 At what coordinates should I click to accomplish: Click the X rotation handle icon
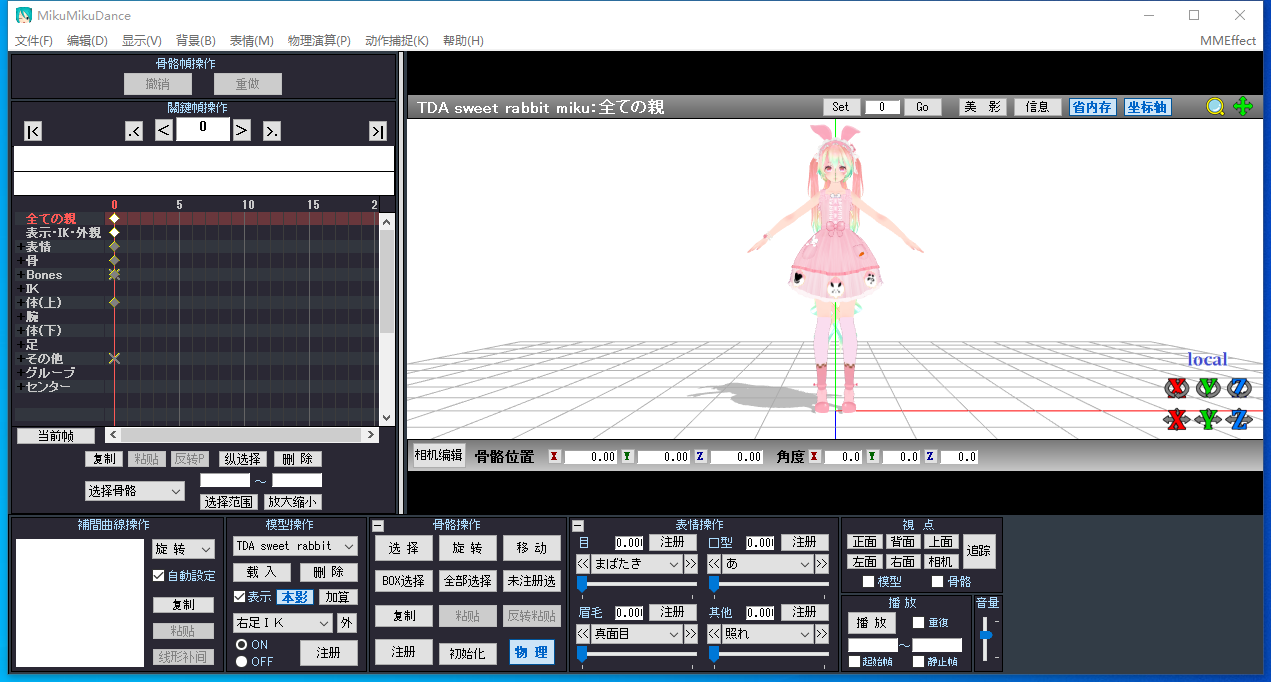(1177, 388)
